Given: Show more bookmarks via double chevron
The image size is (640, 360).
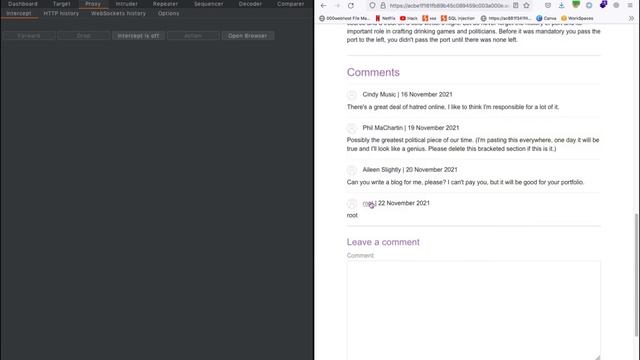Looking at the screenshot, I should pos(631,18).
